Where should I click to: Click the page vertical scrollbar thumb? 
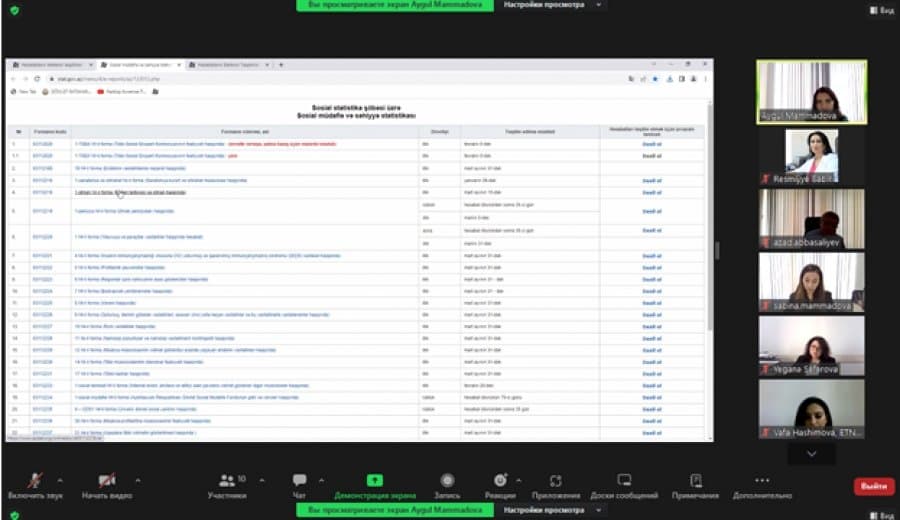[710, 218]
